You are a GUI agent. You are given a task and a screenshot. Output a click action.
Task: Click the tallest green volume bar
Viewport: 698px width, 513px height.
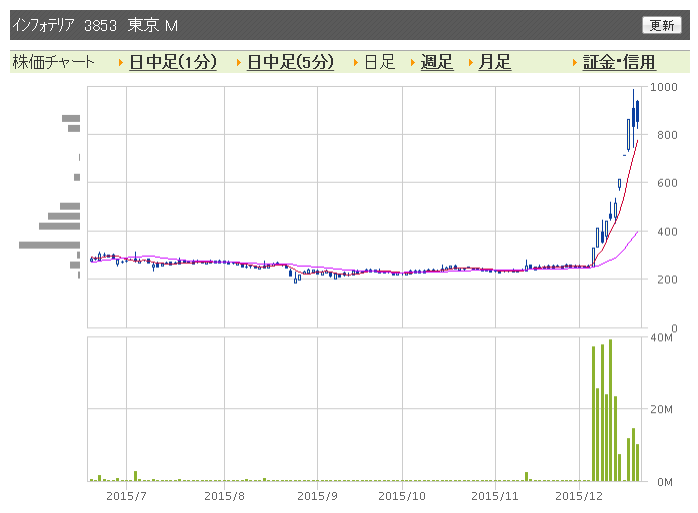[610, 410]
